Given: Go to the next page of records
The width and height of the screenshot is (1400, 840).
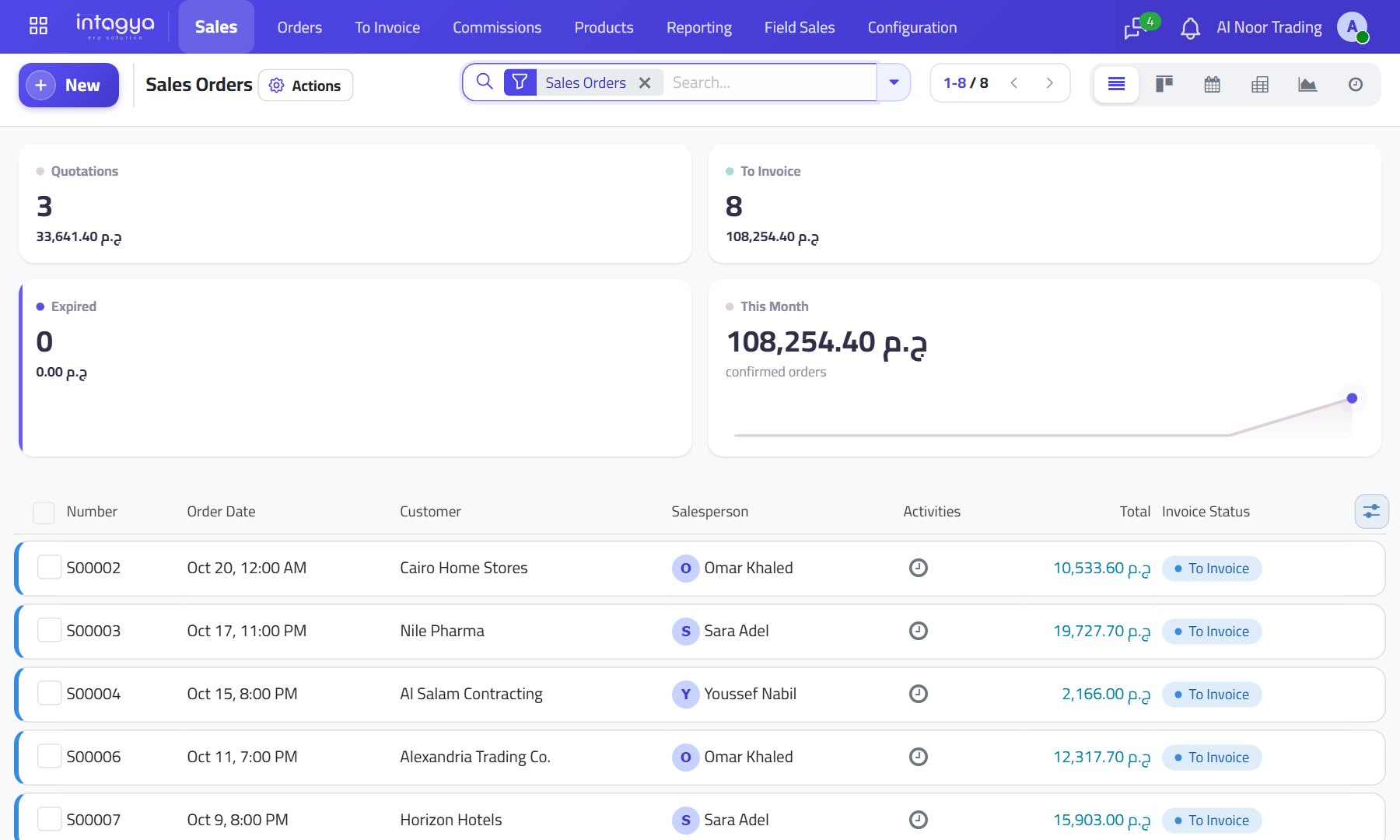Looking at the screenshot, I should [x=1049, y=82].
